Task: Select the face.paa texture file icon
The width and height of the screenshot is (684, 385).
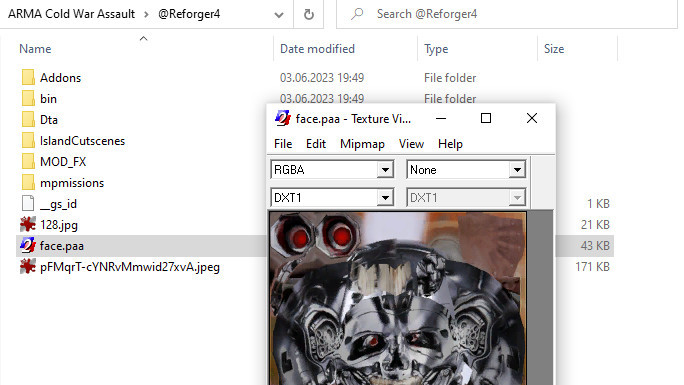Action: click(x=28, y=245)
